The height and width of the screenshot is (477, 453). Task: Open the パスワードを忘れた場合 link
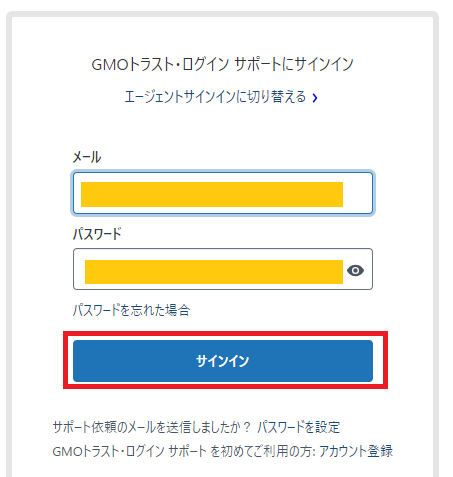[x=132, y=310]
